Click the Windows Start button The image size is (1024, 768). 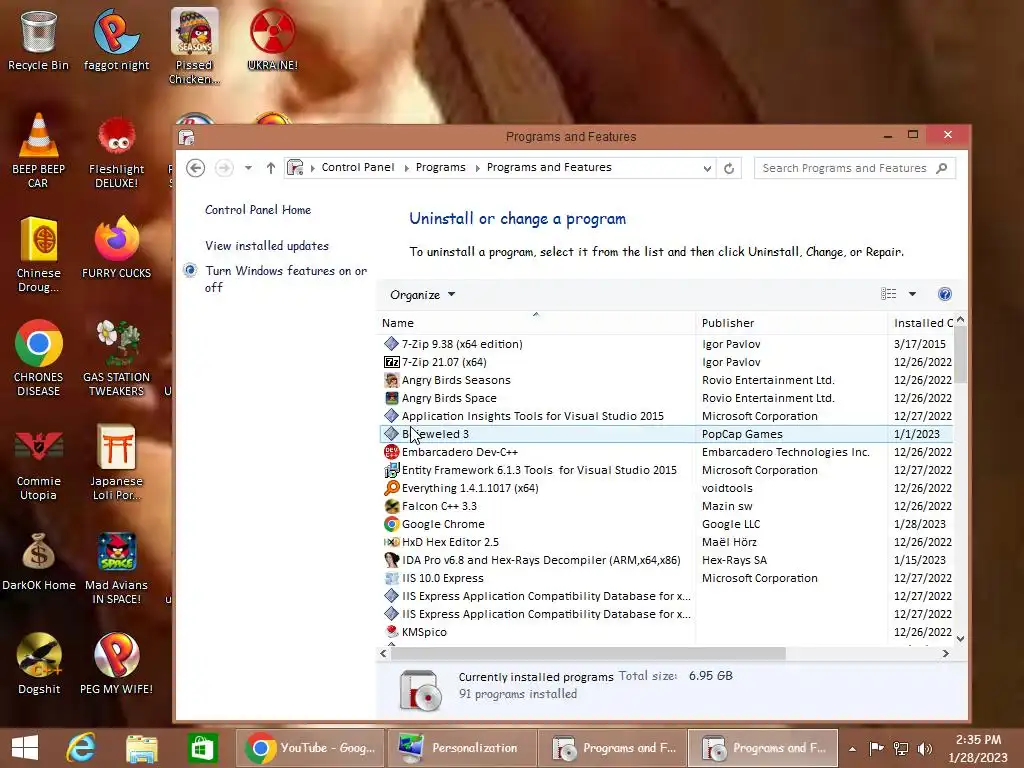tap(25, 748)
